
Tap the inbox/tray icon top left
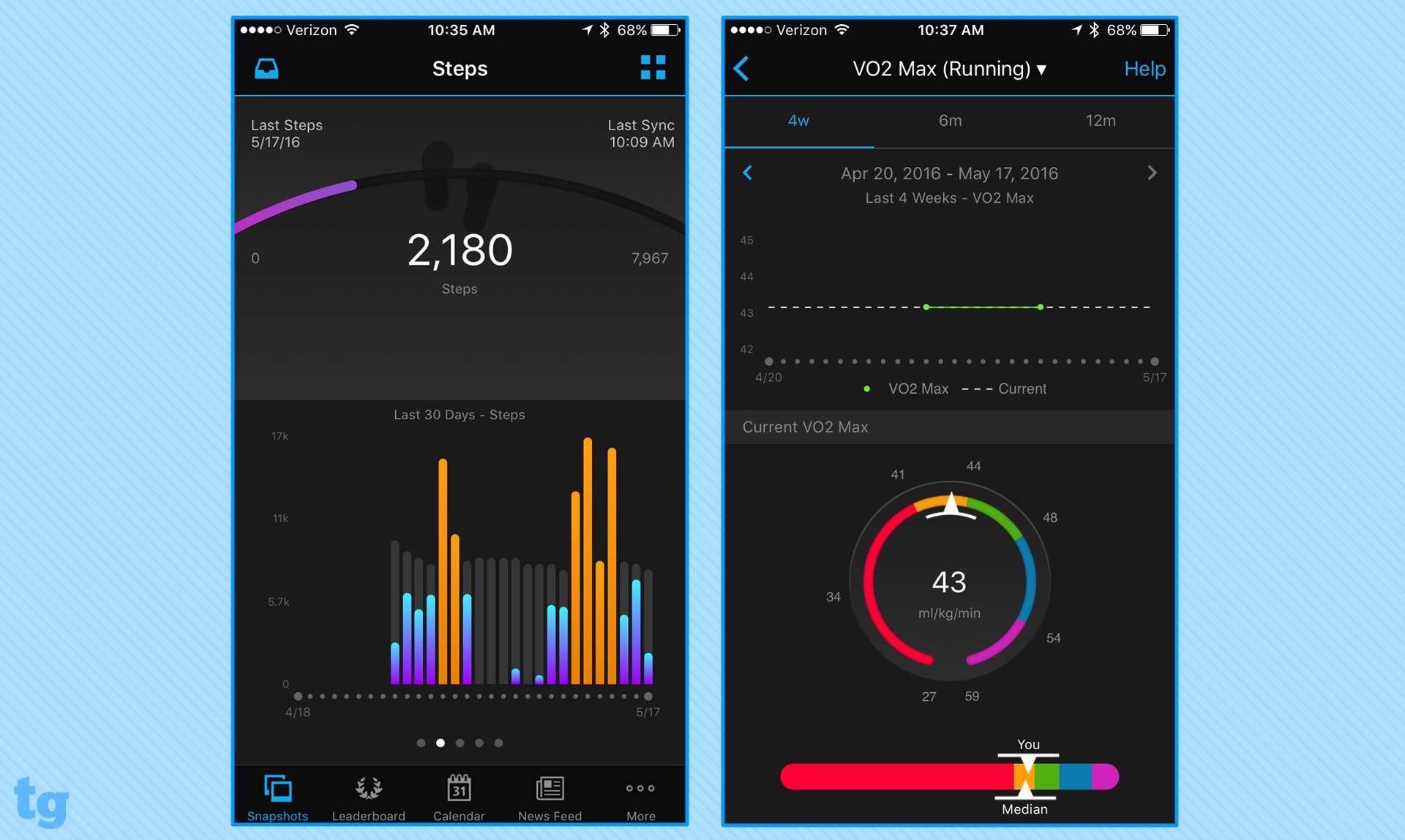pos(266,67)
